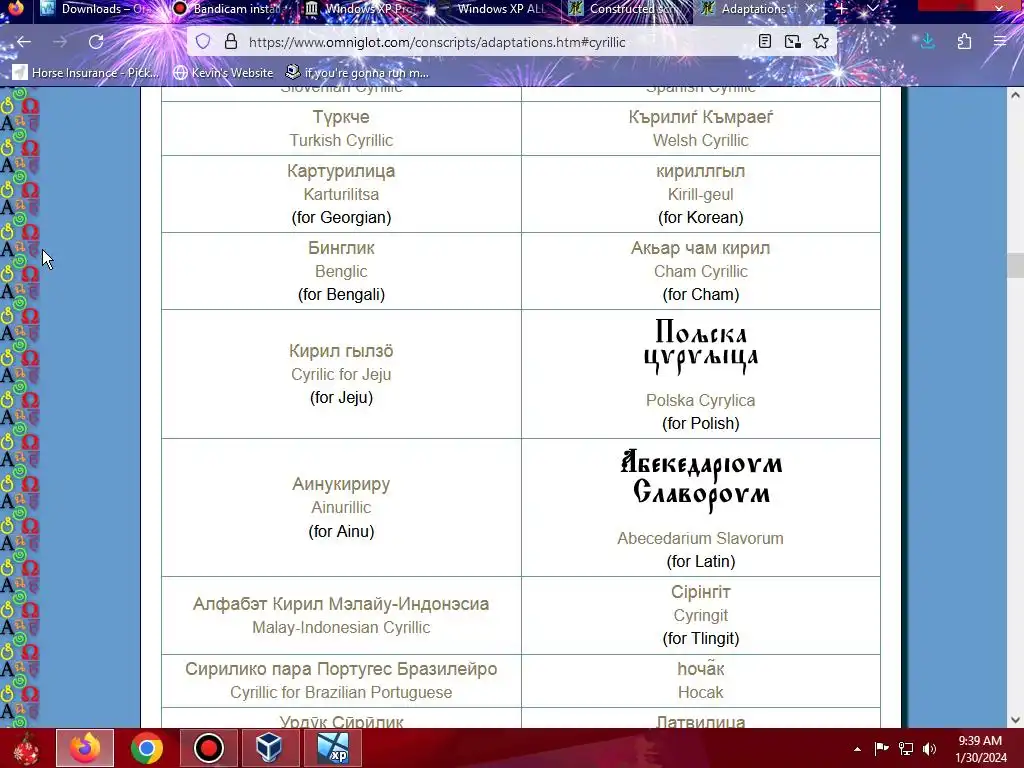Go back to previous page

24,42
